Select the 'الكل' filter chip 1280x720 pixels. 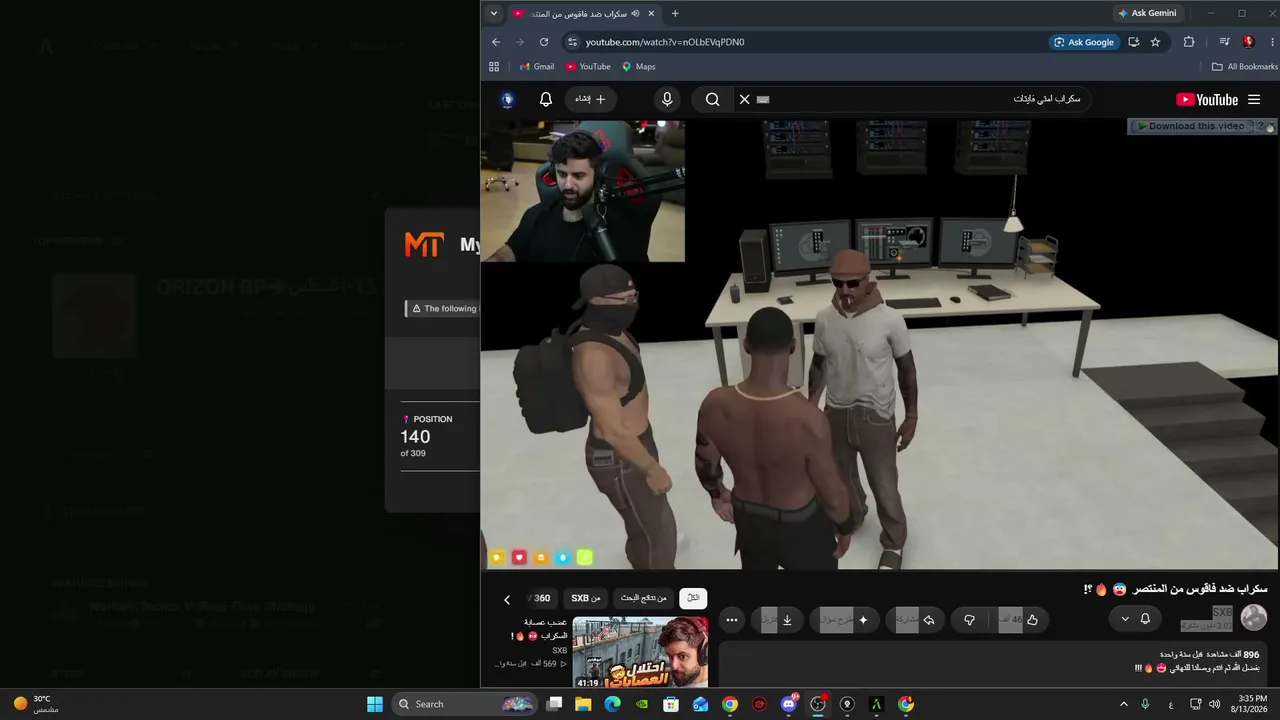pos(693,598)
